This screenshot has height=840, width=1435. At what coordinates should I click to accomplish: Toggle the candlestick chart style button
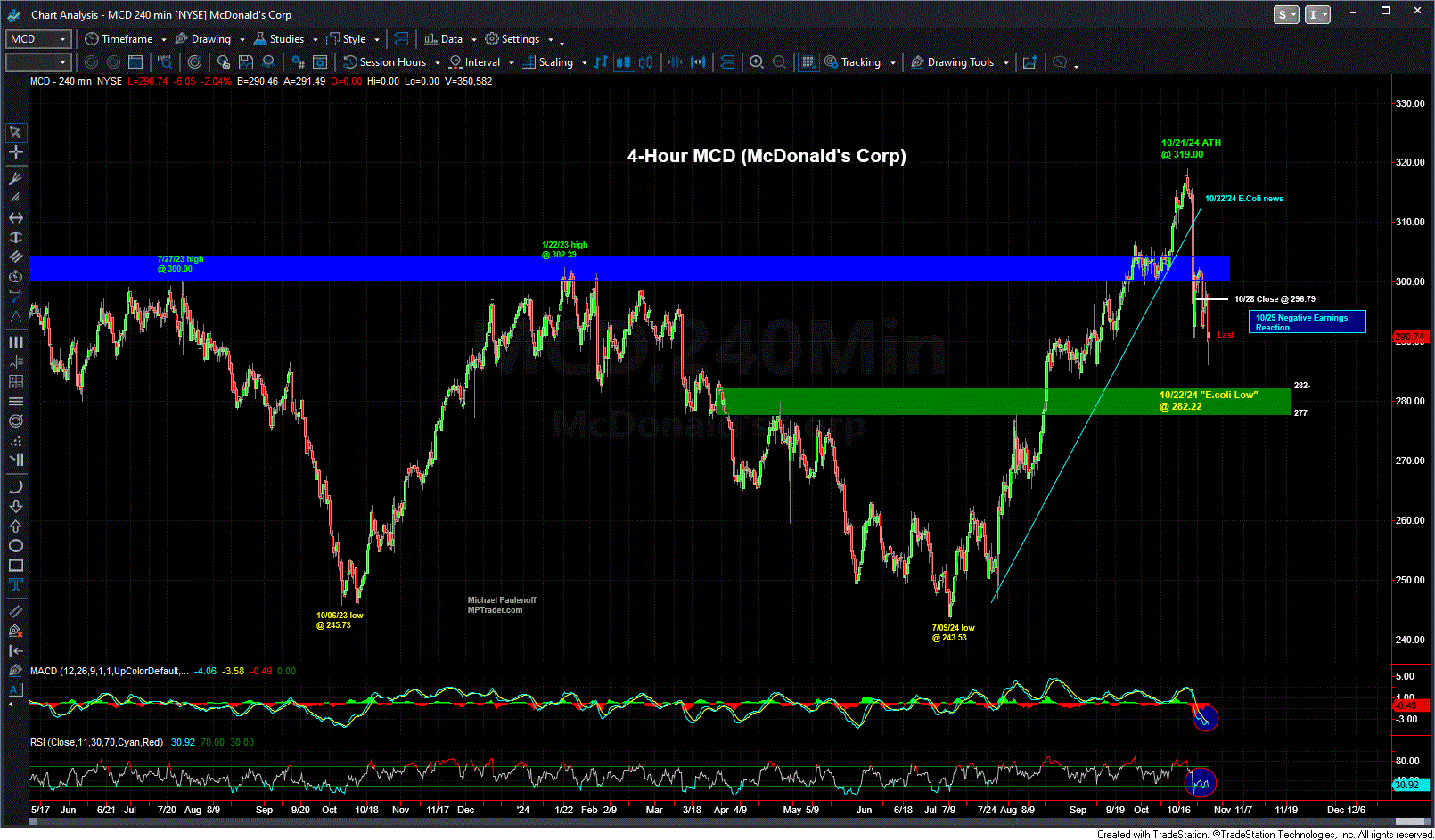tap(624, 62)
